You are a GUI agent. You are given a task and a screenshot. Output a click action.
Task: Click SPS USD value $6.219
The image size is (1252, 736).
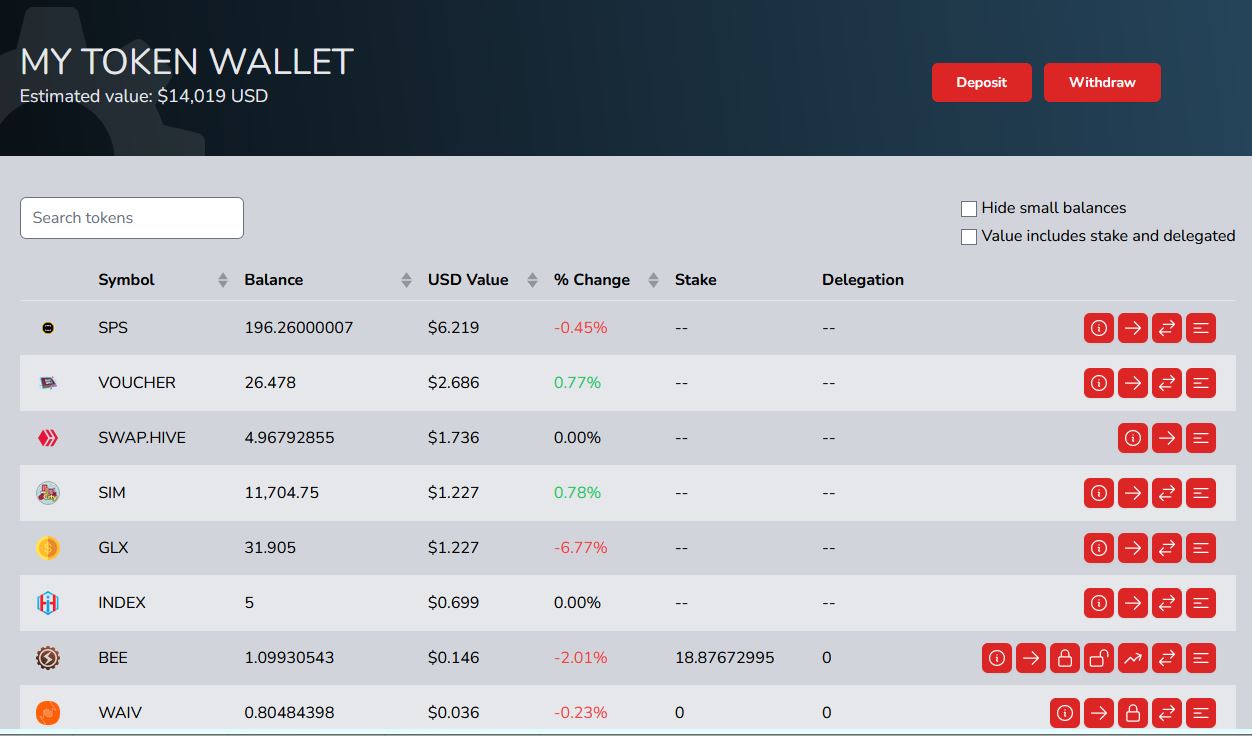click(454, 328)
